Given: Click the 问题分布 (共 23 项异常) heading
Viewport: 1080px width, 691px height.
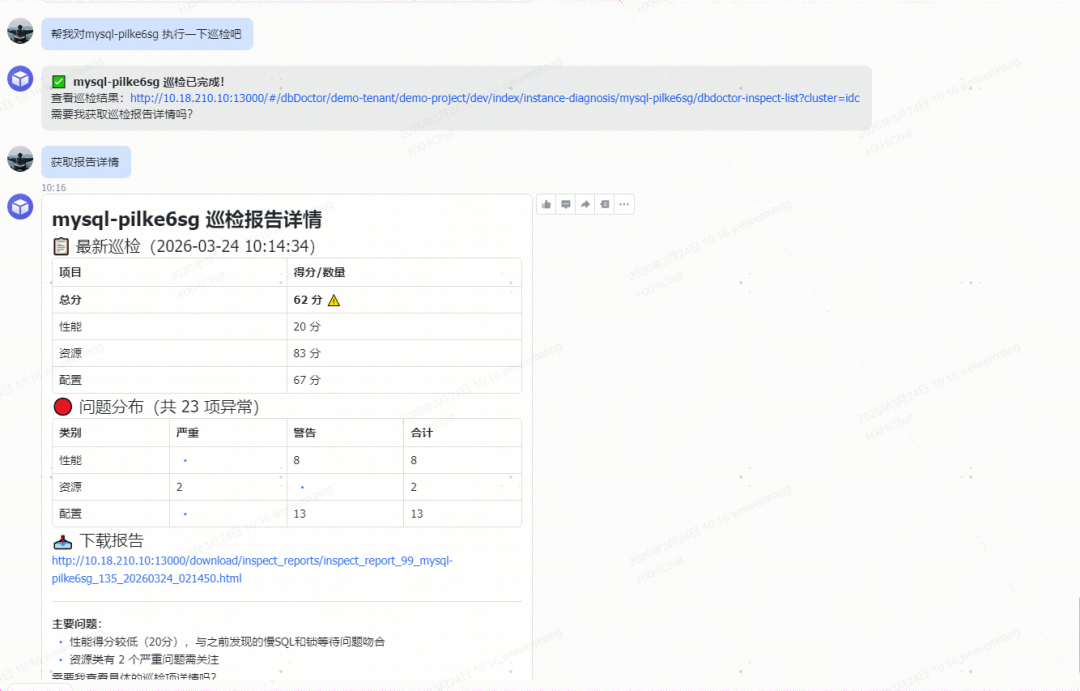Looking at the screenshot, I should tap(156, 407).
